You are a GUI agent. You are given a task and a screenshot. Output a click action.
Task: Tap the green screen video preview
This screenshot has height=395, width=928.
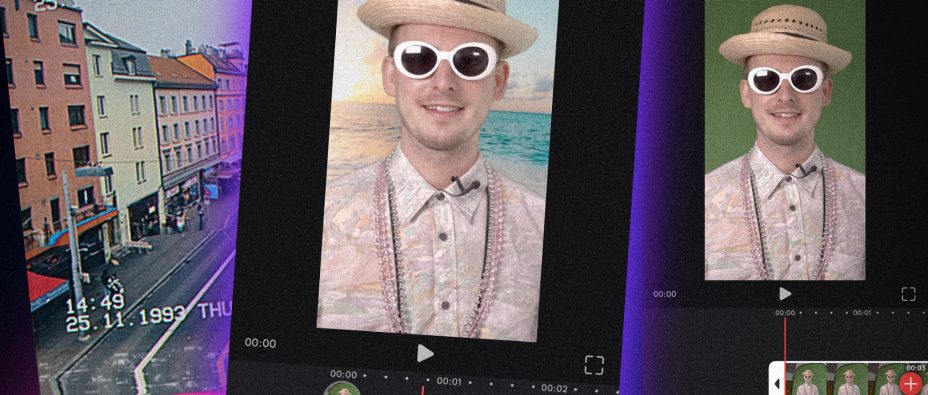click(785, 139)
